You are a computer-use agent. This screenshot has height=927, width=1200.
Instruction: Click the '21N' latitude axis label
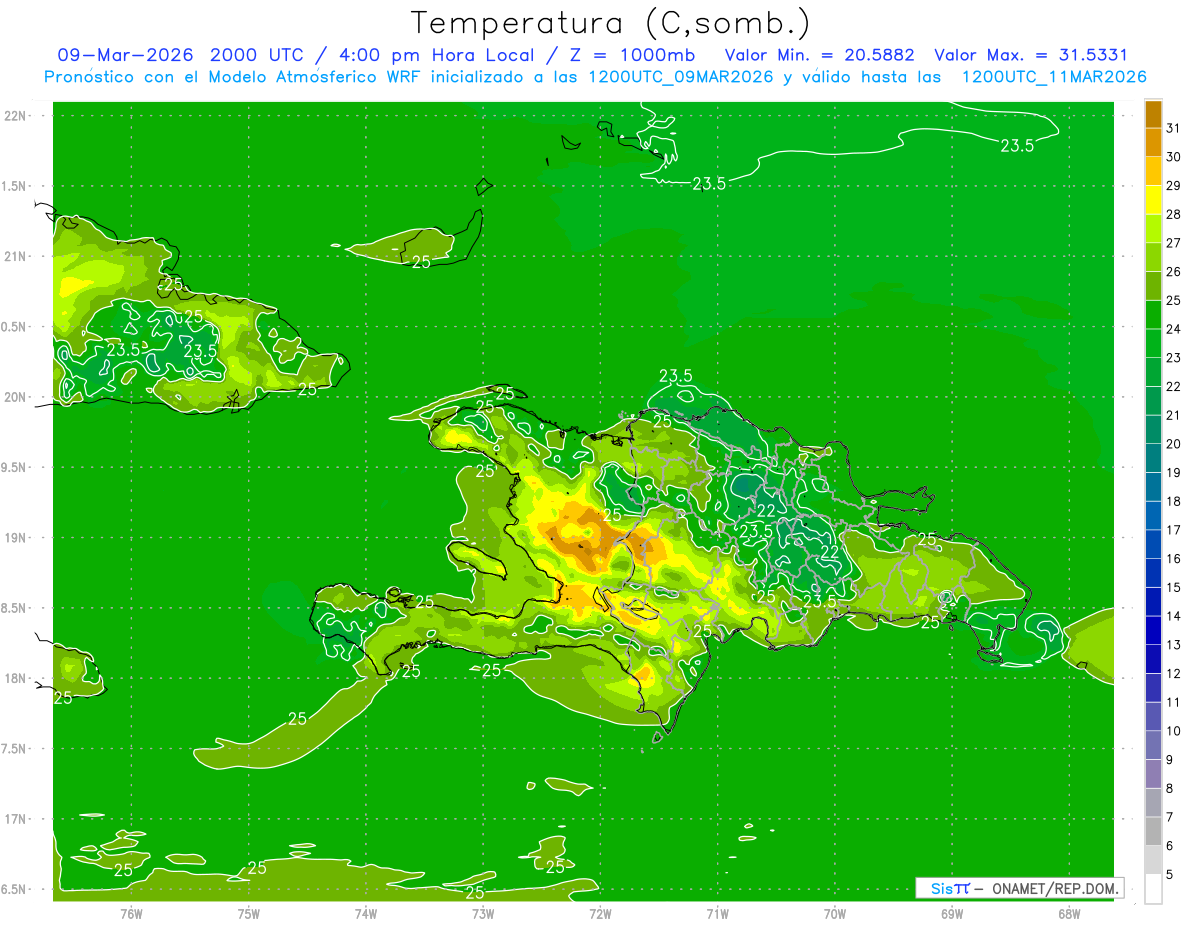(x=14, y=256)
